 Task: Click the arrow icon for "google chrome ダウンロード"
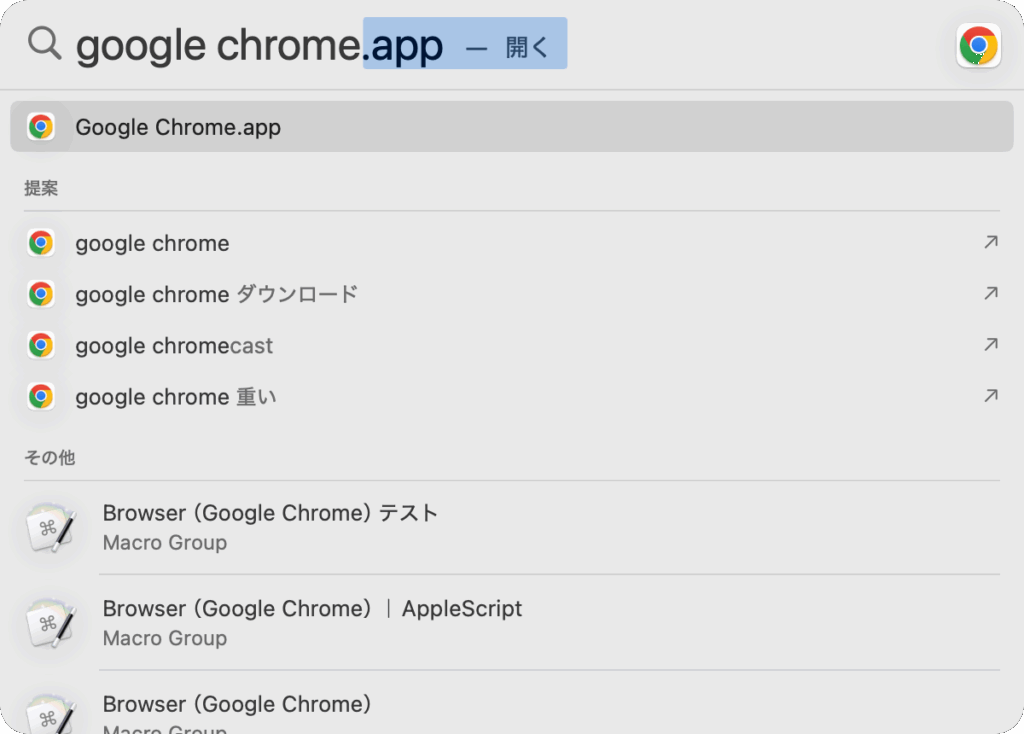(990, 293)
